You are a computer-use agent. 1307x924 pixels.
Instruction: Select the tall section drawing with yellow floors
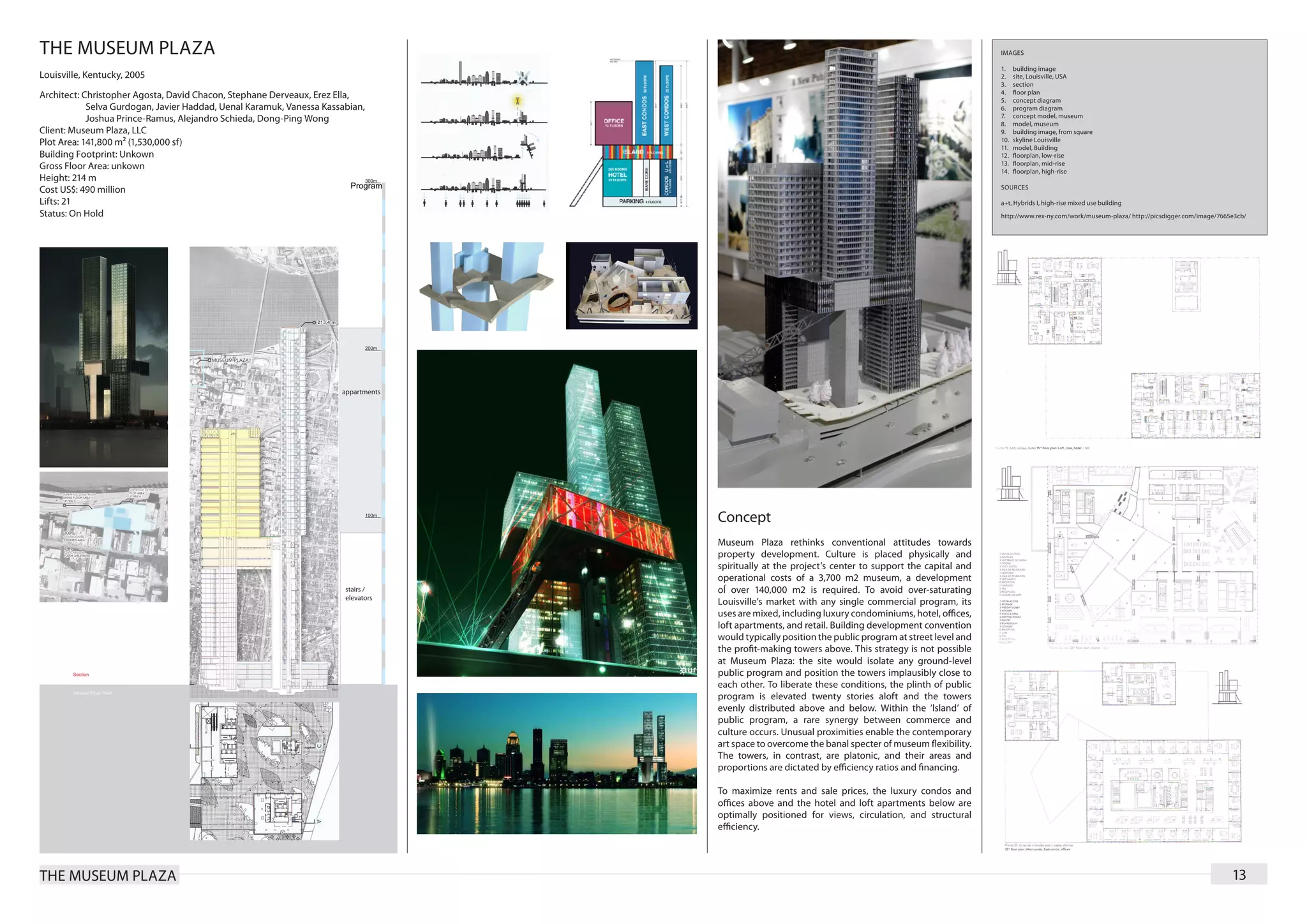pos(264,472)
